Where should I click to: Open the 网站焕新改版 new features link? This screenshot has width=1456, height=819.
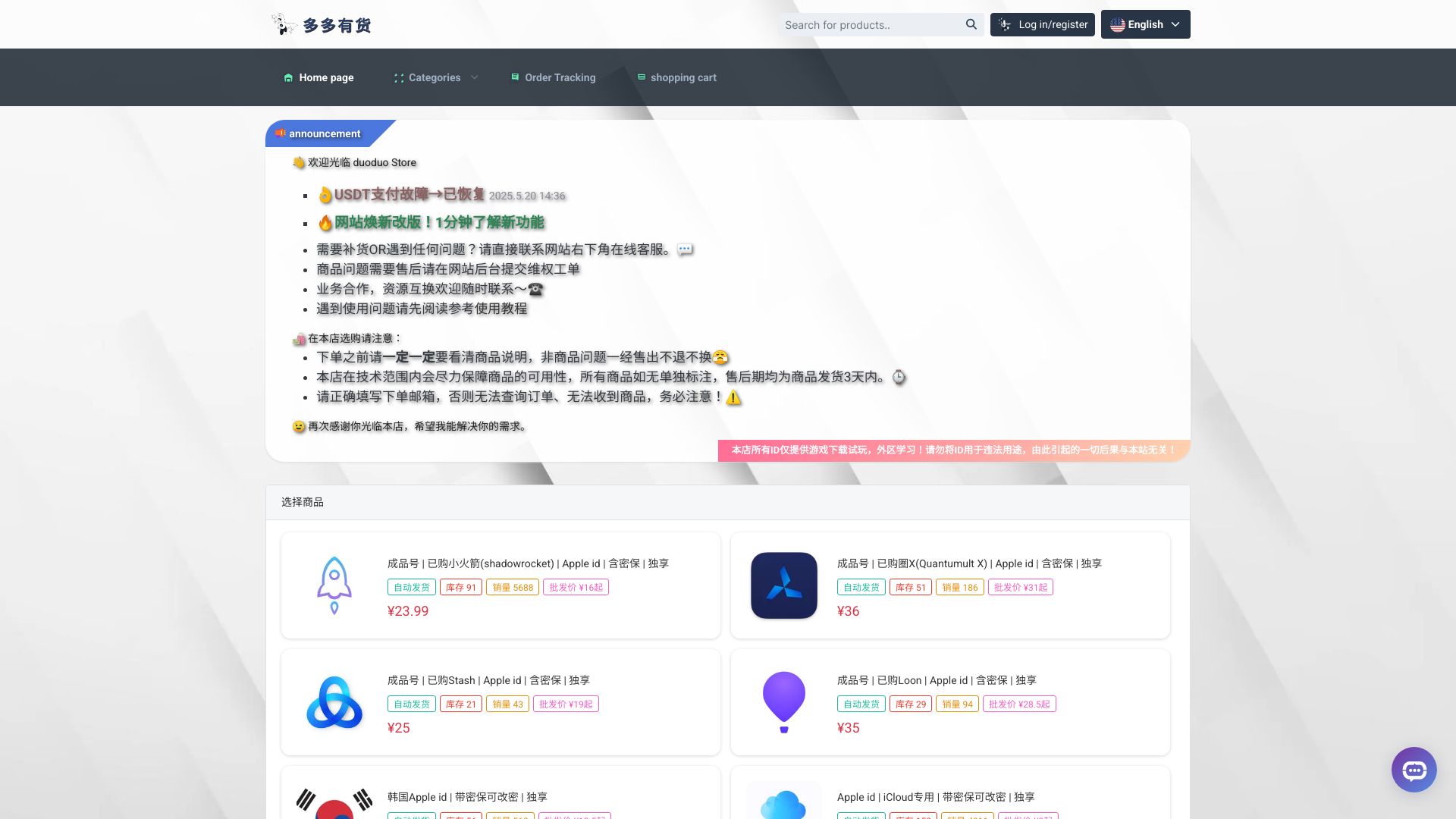tap(439, 222)
